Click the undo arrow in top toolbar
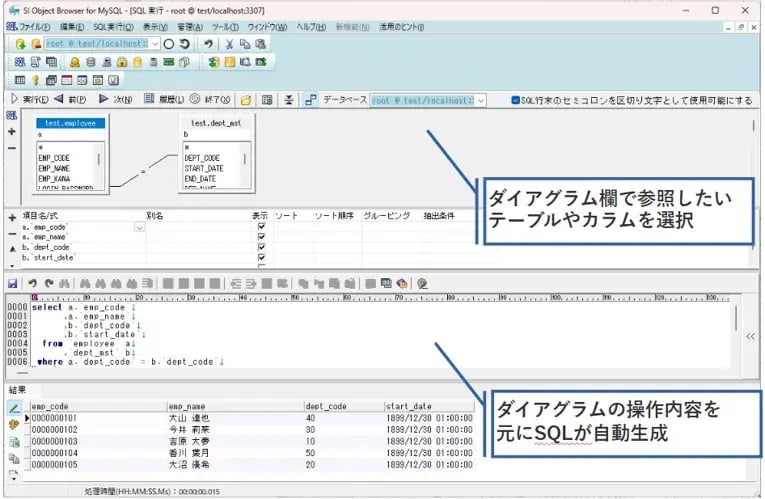The width and height of the screenshot is (765, 499). 207,44
